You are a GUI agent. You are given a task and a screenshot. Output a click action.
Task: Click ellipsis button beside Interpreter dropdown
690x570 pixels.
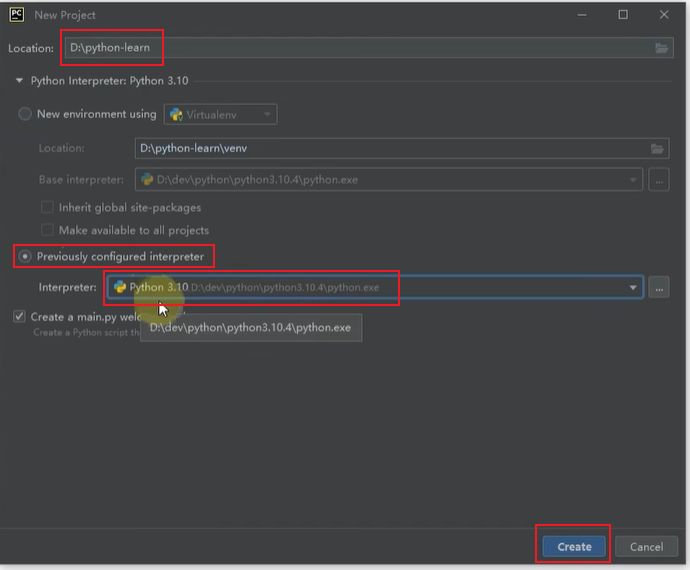(658, 288)
